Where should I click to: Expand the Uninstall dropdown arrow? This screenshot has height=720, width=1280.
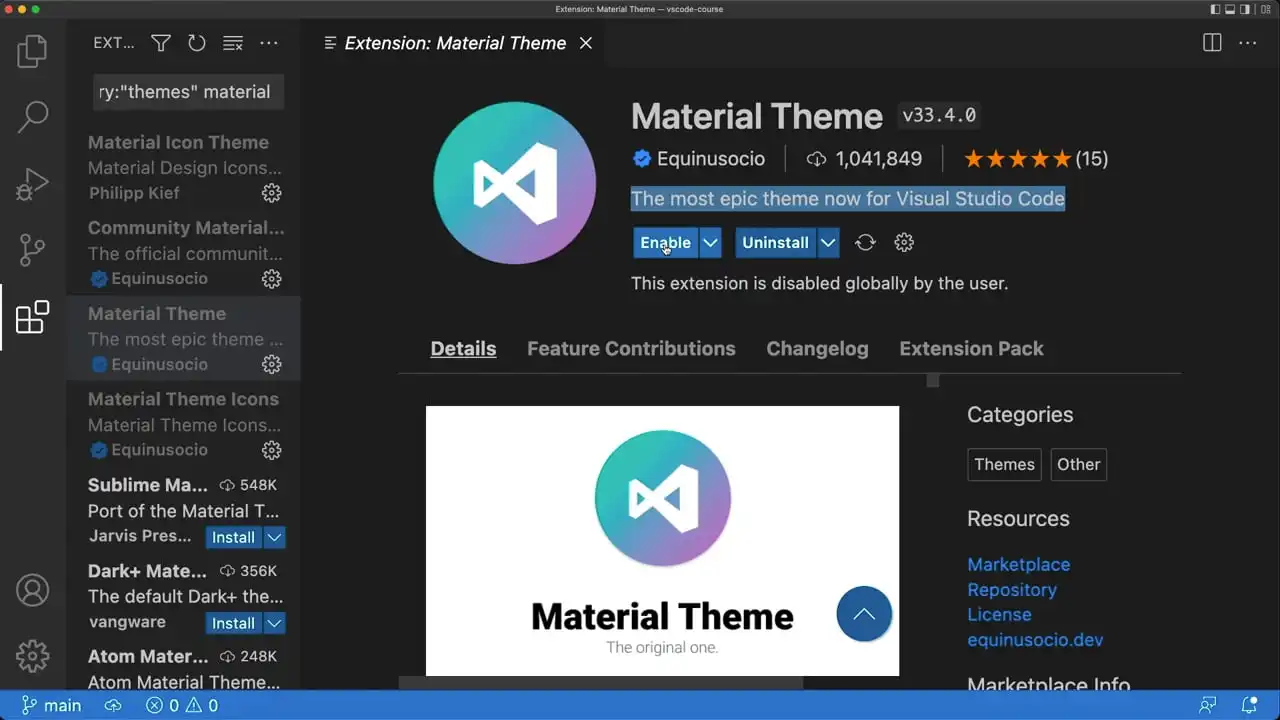pos(828,242)
